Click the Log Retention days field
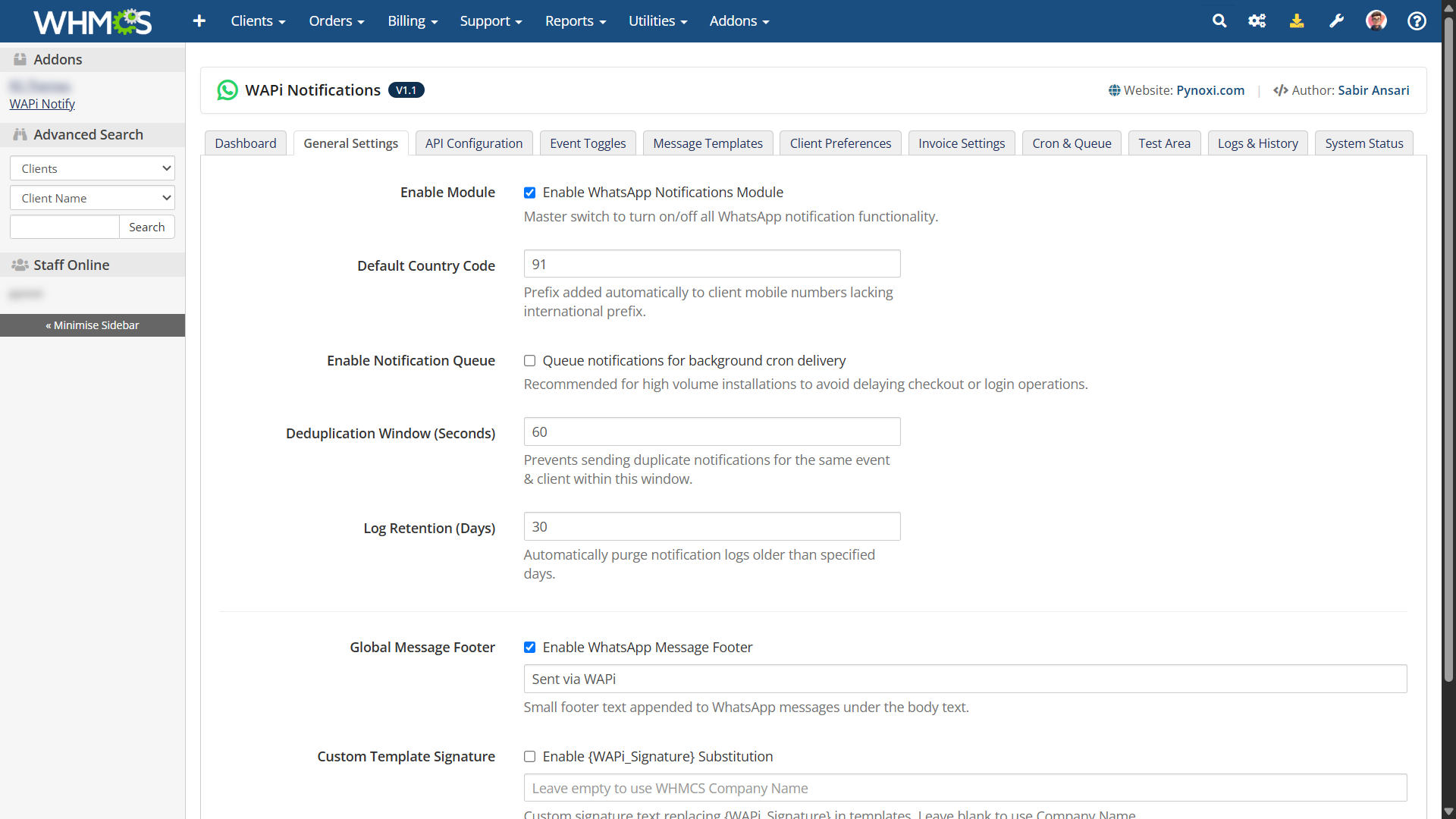The height and width of the screenshot is (819, 1456). point(712,526)
